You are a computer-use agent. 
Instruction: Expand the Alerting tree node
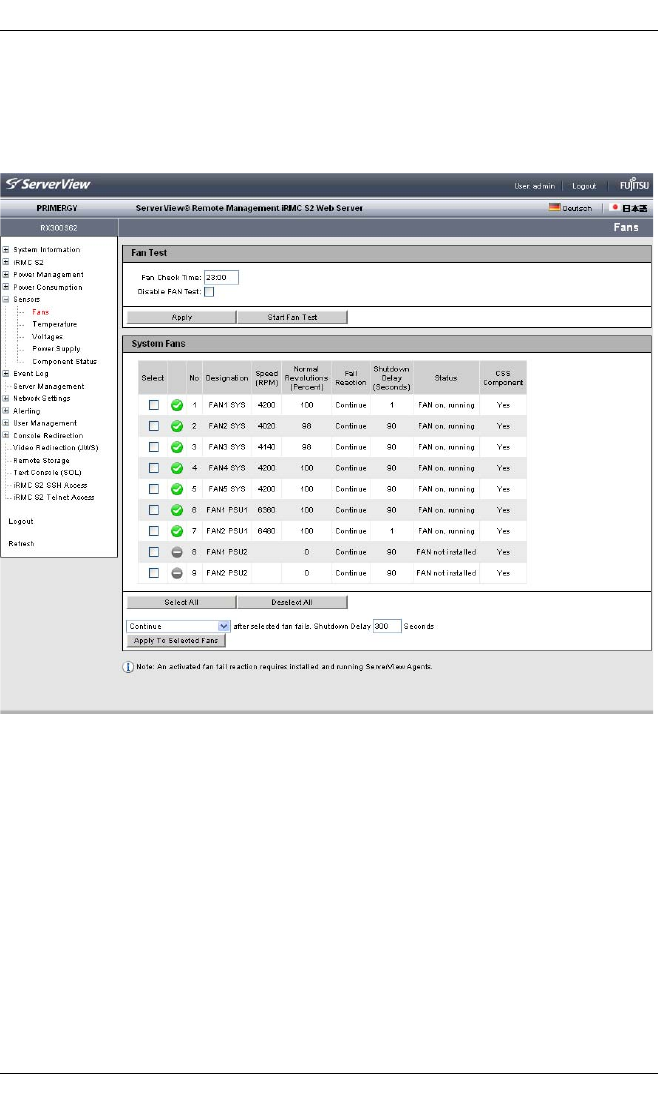[x=6, y=411]
